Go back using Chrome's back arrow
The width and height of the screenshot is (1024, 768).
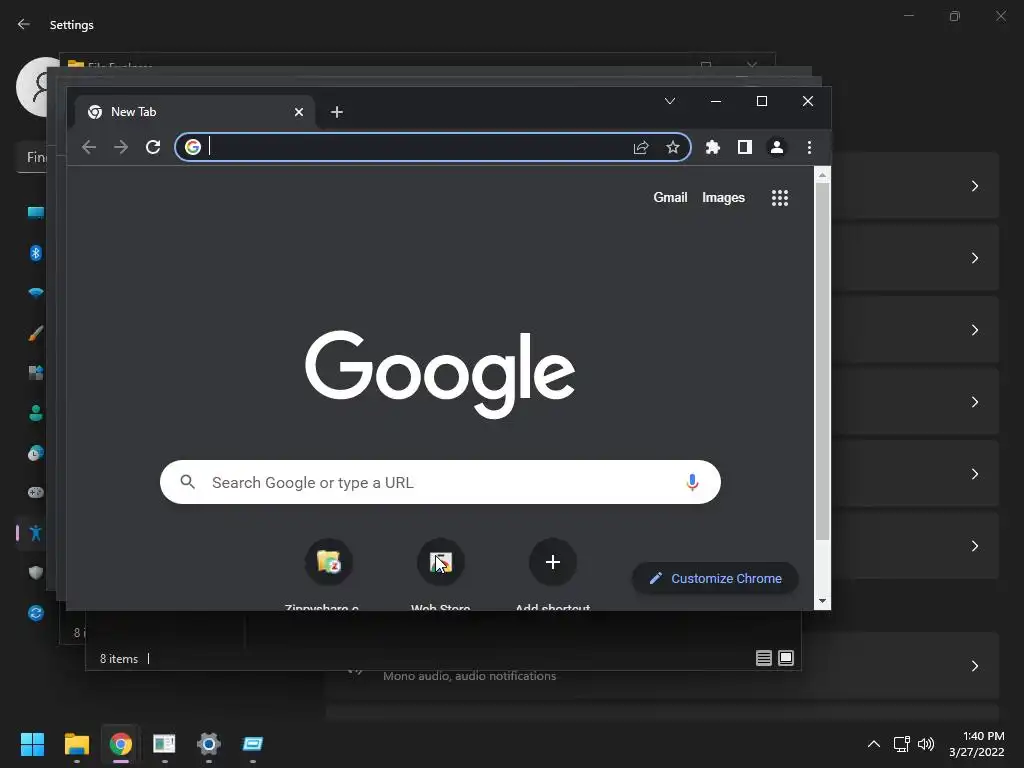click(x=89, y=147)
